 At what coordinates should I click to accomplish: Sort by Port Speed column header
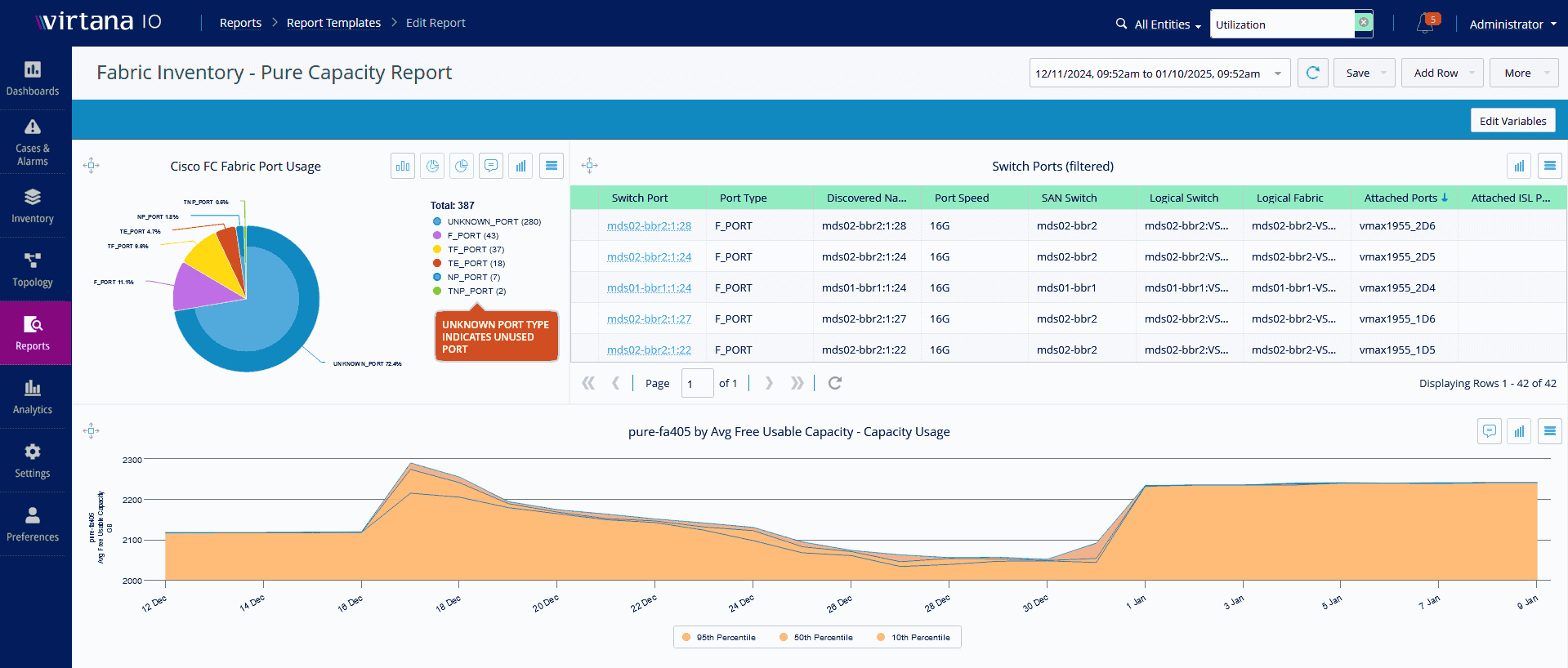coord(975,198)
